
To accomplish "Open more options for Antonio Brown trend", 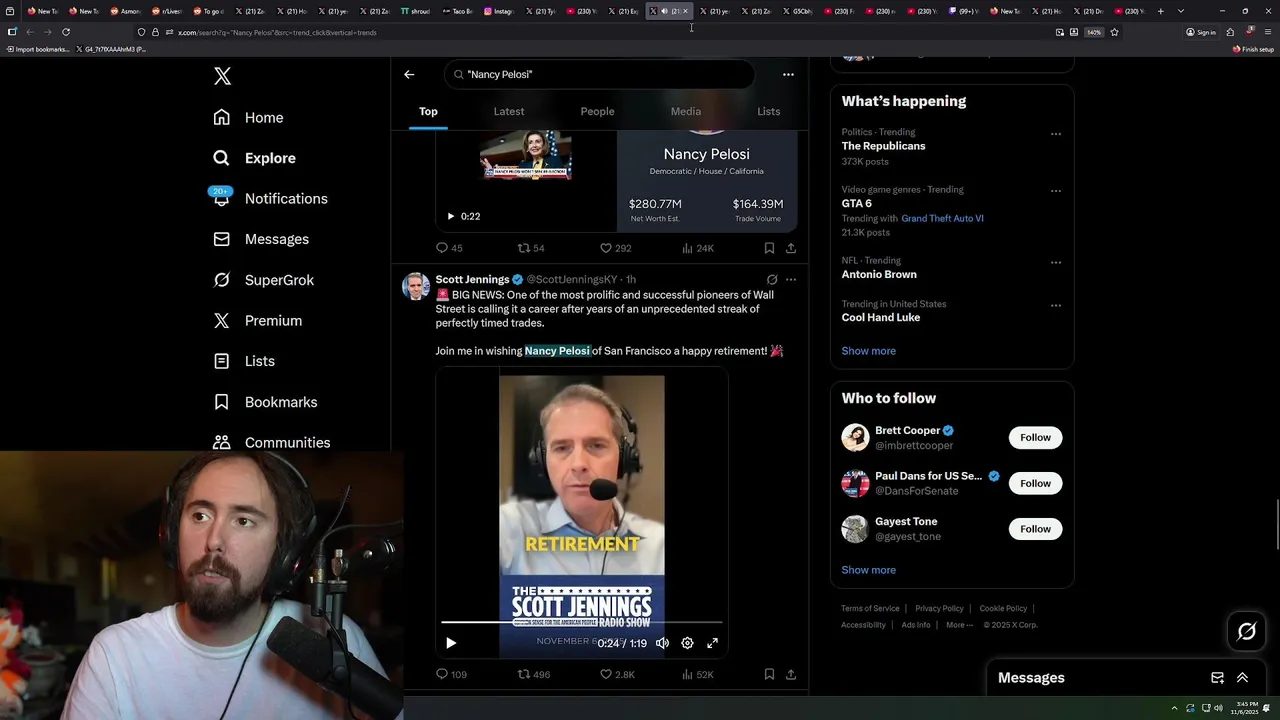I will (x=1055, y=262).
